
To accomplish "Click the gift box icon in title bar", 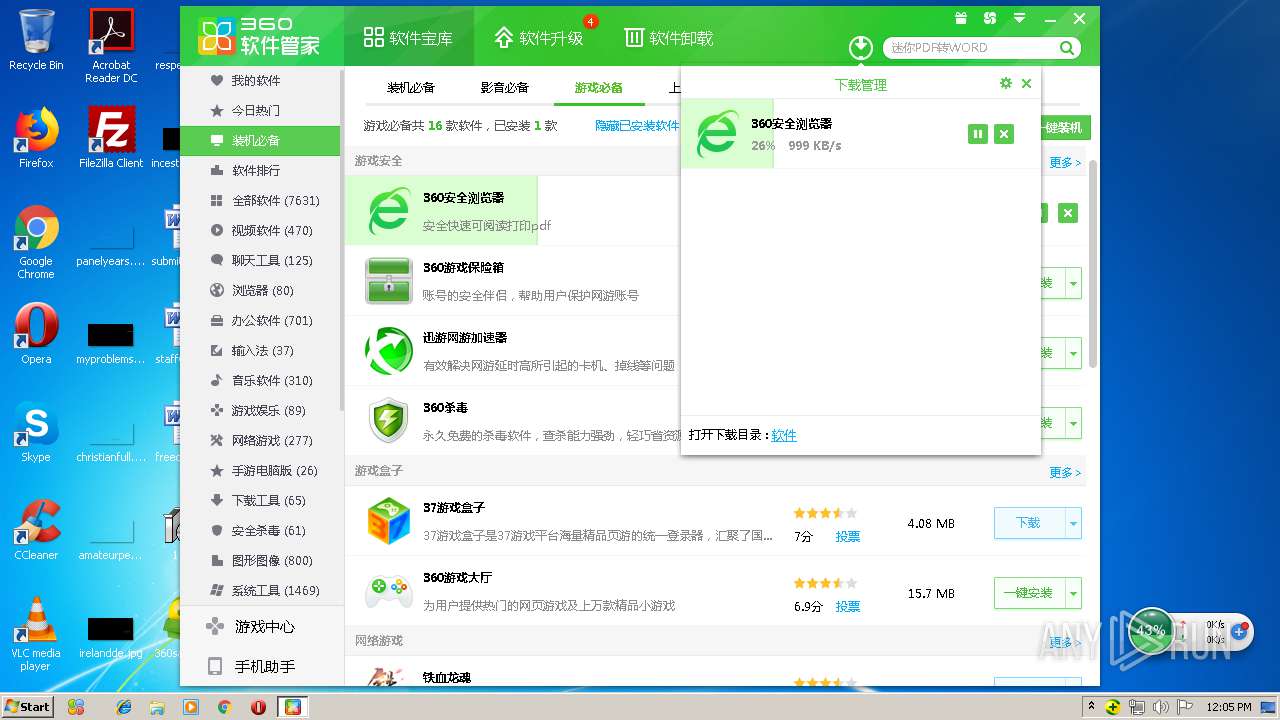I will pos(961,18).
